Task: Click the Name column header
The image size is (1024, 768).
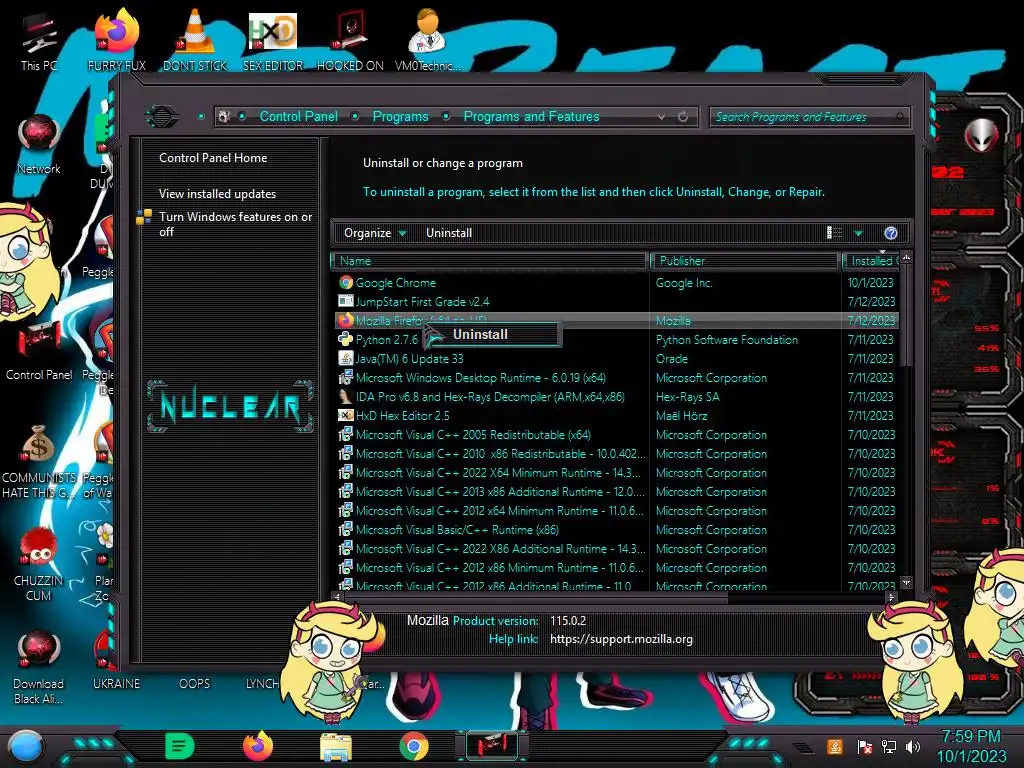Action: [489, 261]
